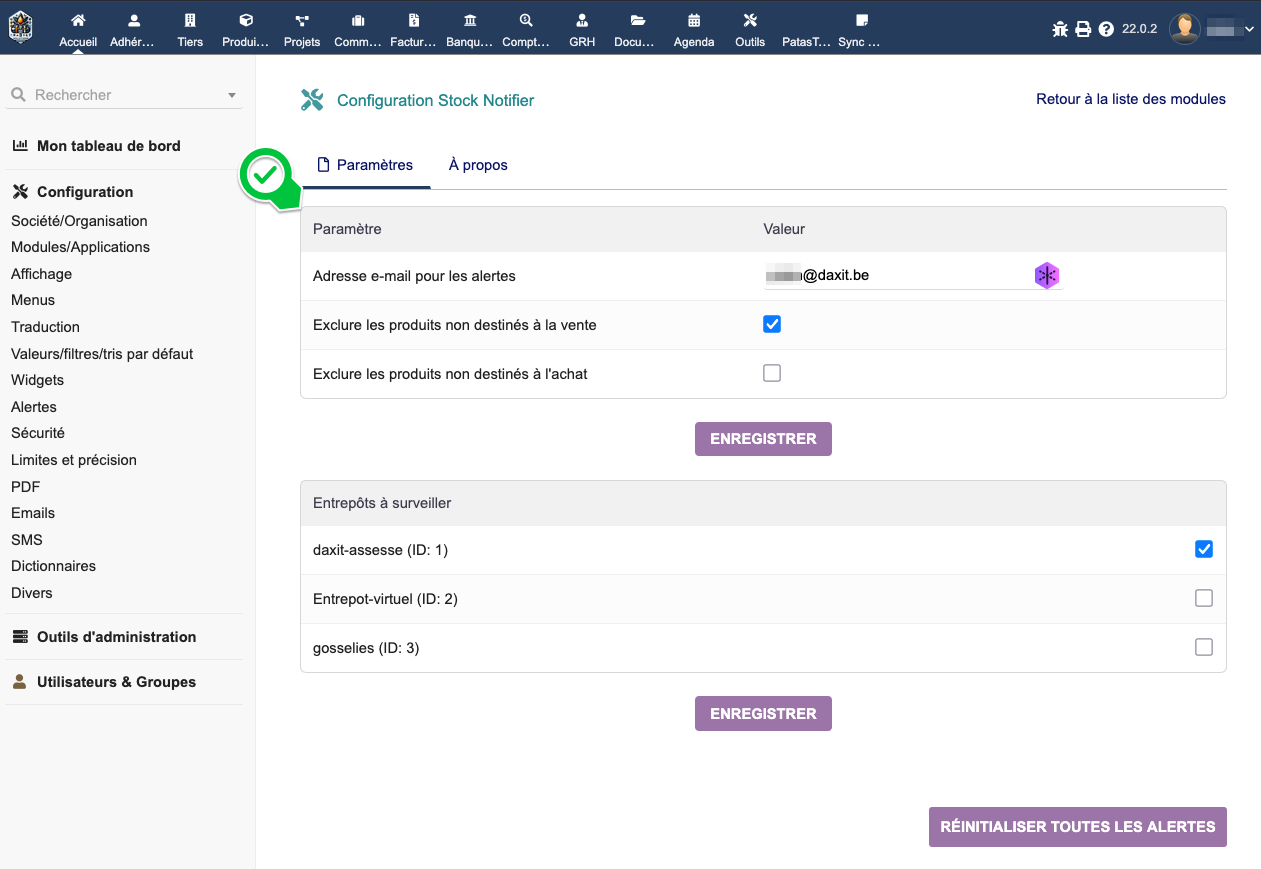
Task: Open the Projets module icon
Action: 302,21
